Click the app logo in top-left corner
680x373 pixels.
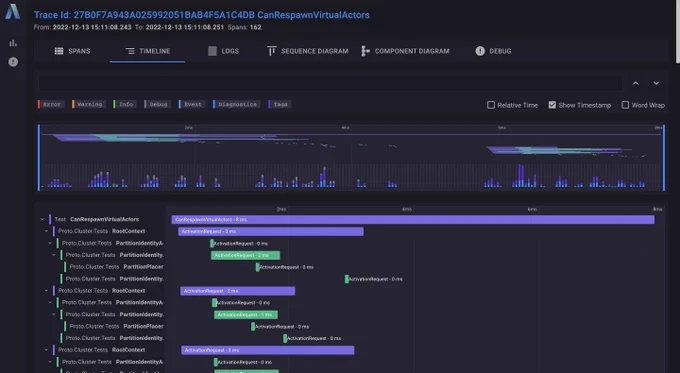pos(13,12)
